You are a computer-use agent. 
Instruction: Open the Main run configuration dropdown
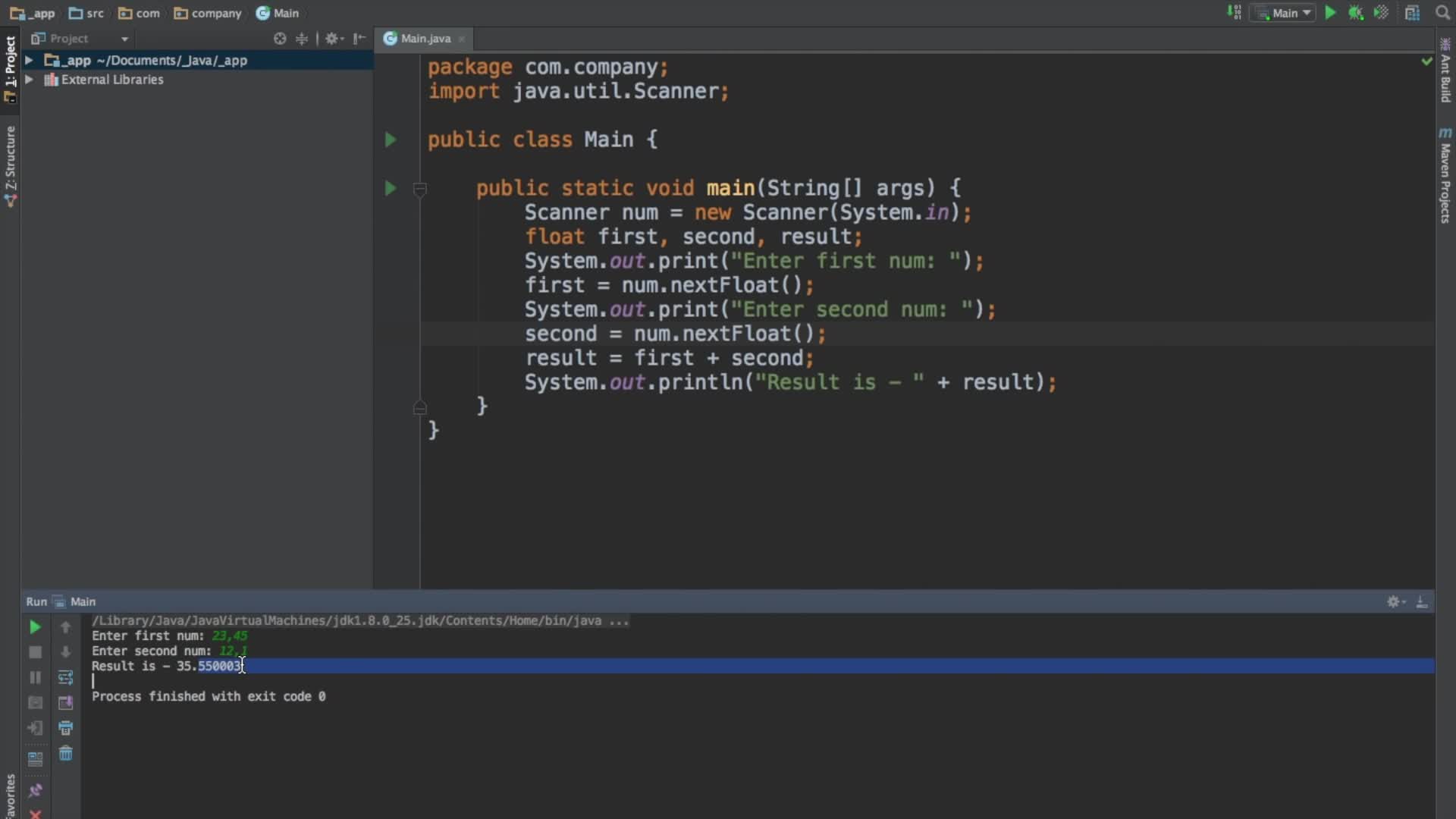pos(1283,13)
